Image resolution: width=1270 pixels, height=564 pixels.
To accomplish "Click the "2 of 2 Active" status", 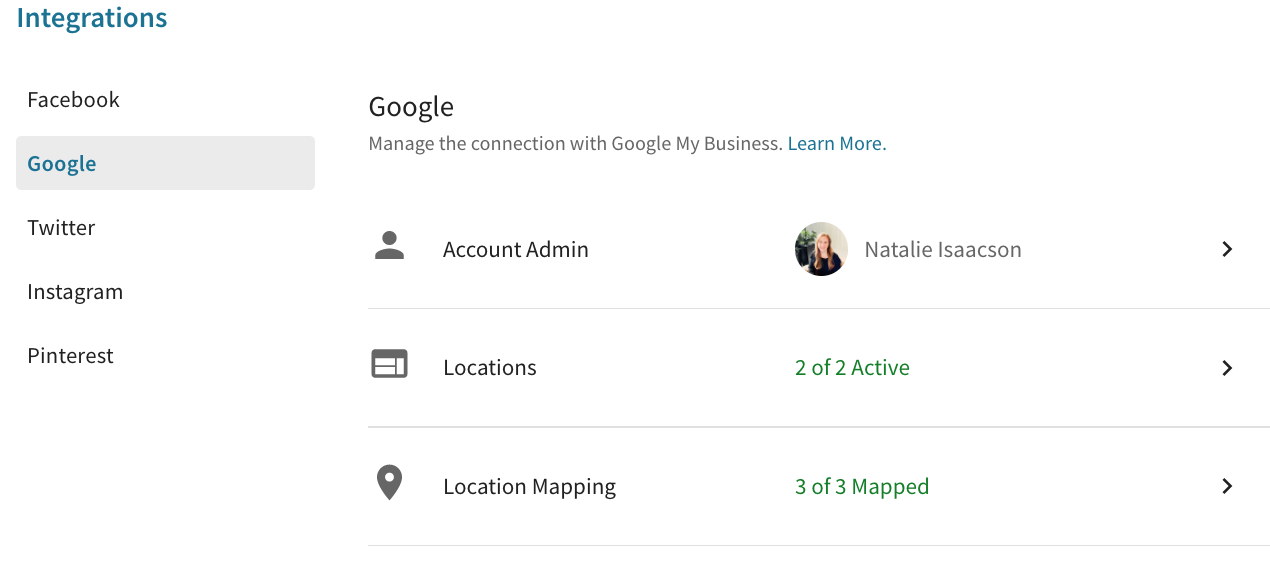I will click(852, 367).
